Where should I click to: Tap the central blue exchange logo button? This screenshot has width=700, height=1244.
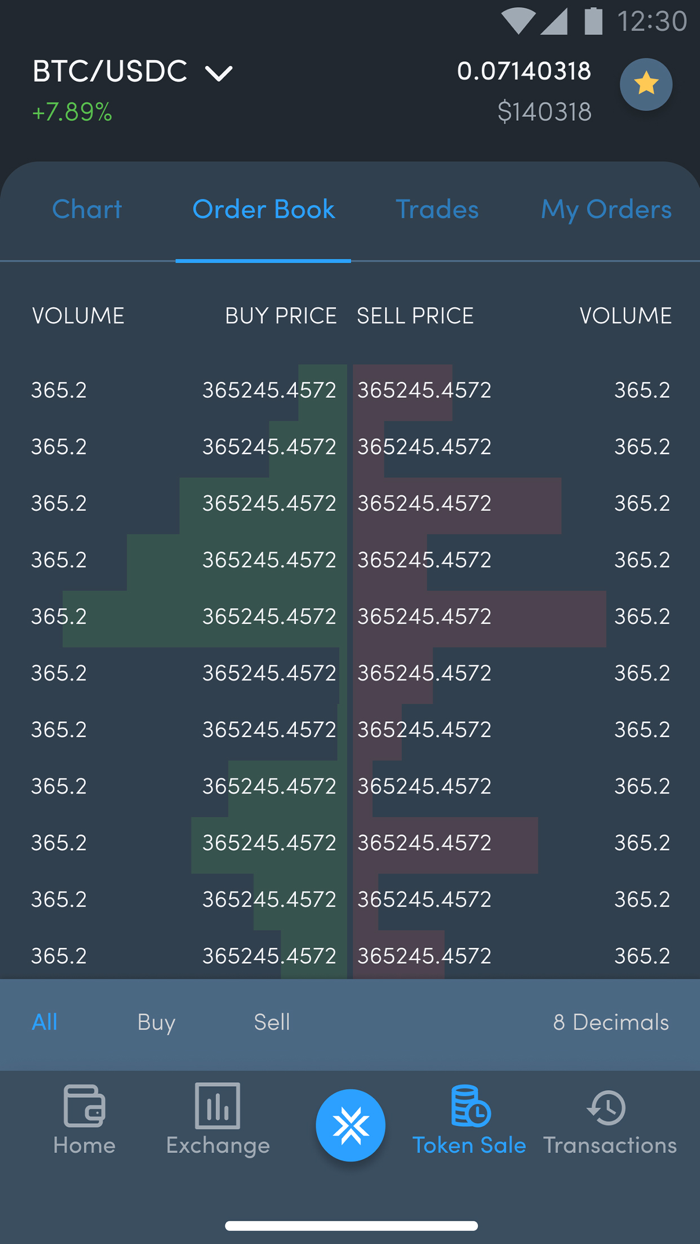(350, 1126)
